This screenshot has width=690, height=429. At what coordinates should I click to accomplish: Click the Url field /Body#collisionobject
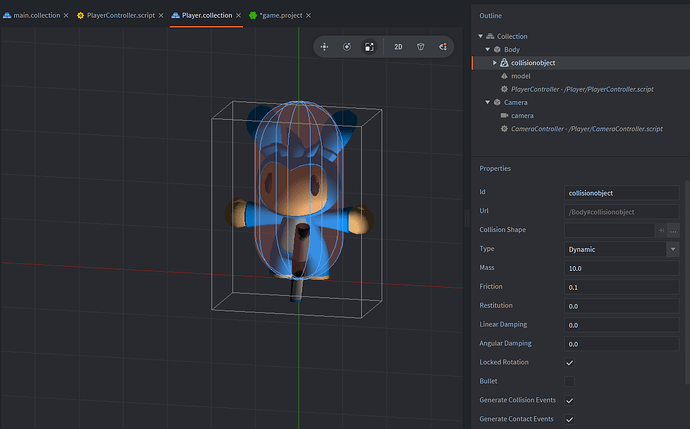pyautogui.click(x=621, y=212)
